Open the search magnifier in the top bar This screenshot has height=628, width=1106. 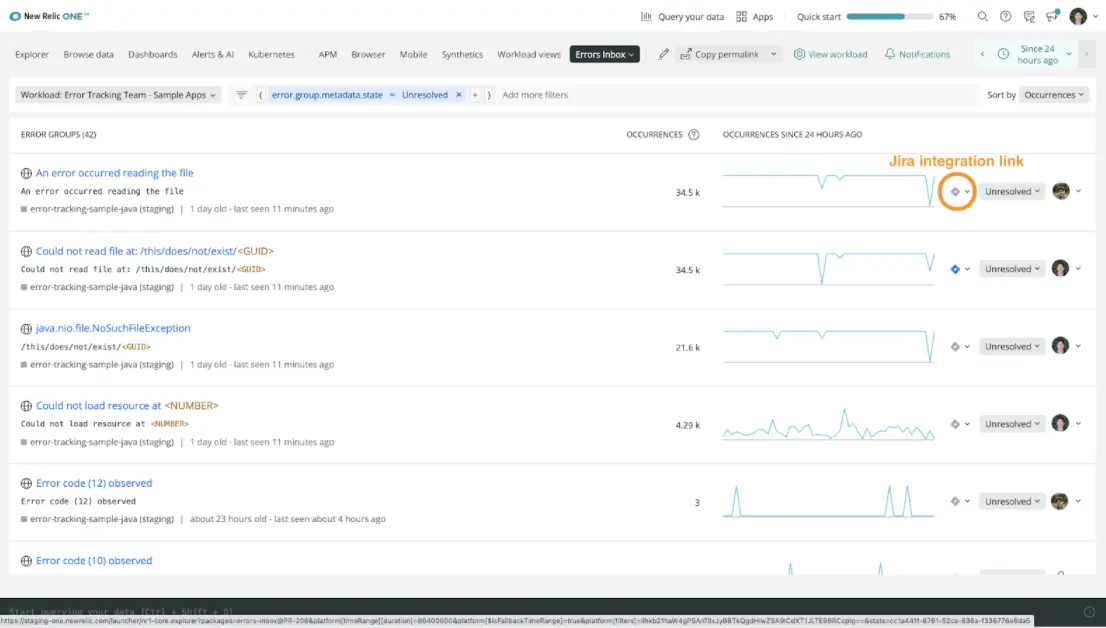[982, 17]
